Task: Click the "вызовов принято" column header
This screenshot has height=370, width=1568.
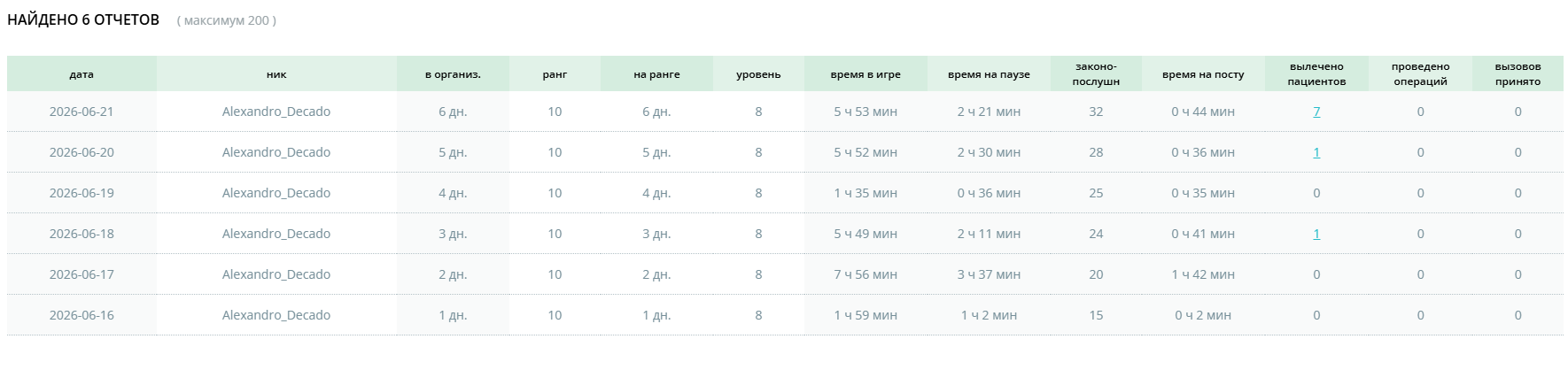Action: click(x=1518, y=73)
